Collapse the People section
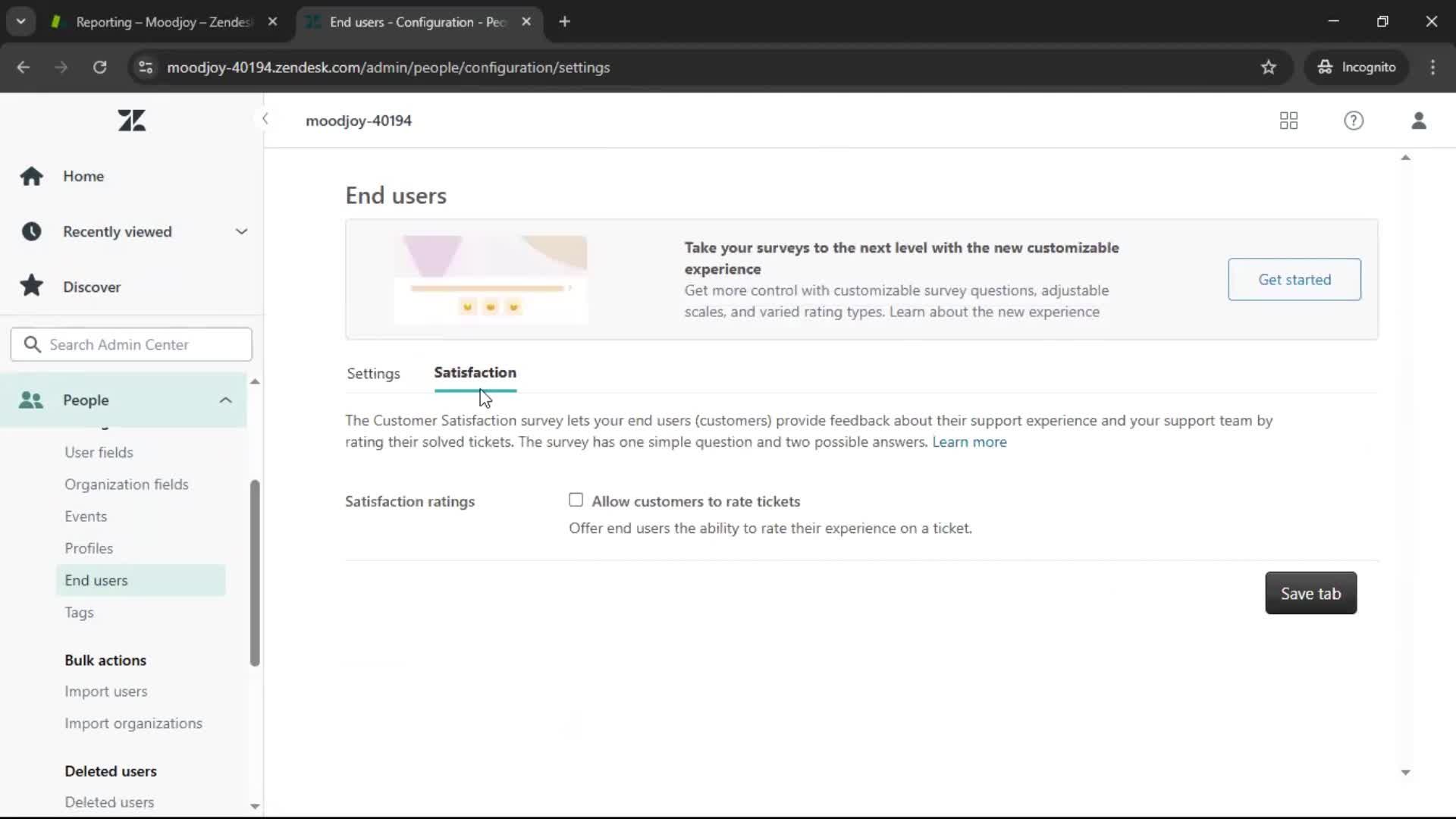This screenshot has width=1456, height=819. pos(225,400)
